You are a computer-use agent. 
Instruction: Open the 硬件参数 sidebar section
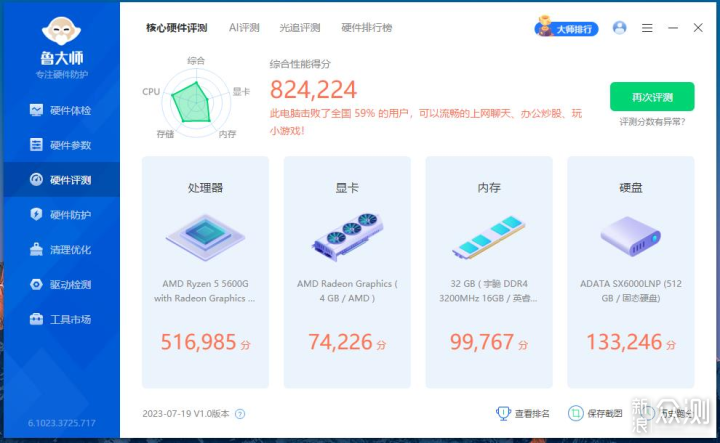click(61, 145)
